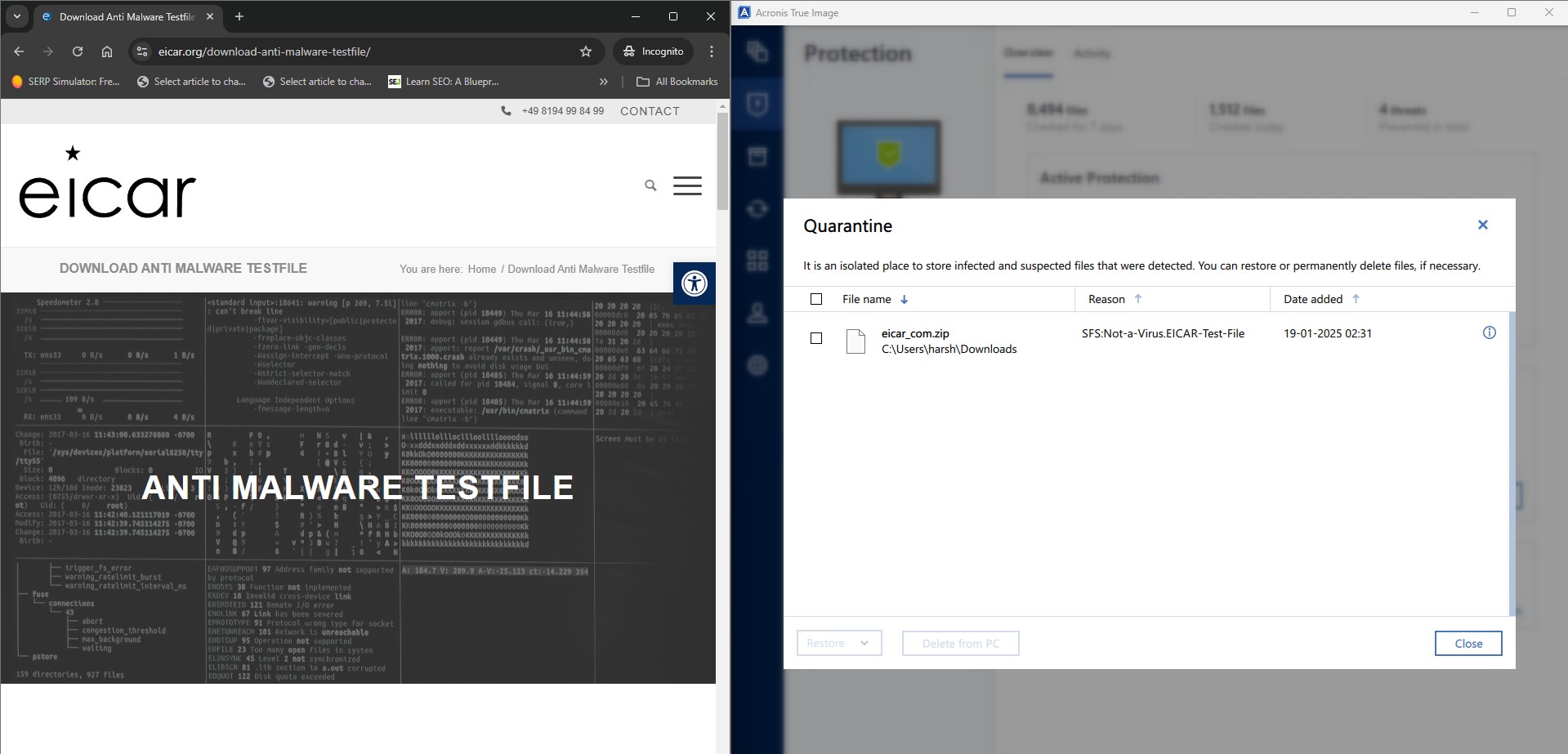The width and height of the screenshot is (1568, 754).
Task: Open Chrome home page icon
Action: [x=107, y=51]
